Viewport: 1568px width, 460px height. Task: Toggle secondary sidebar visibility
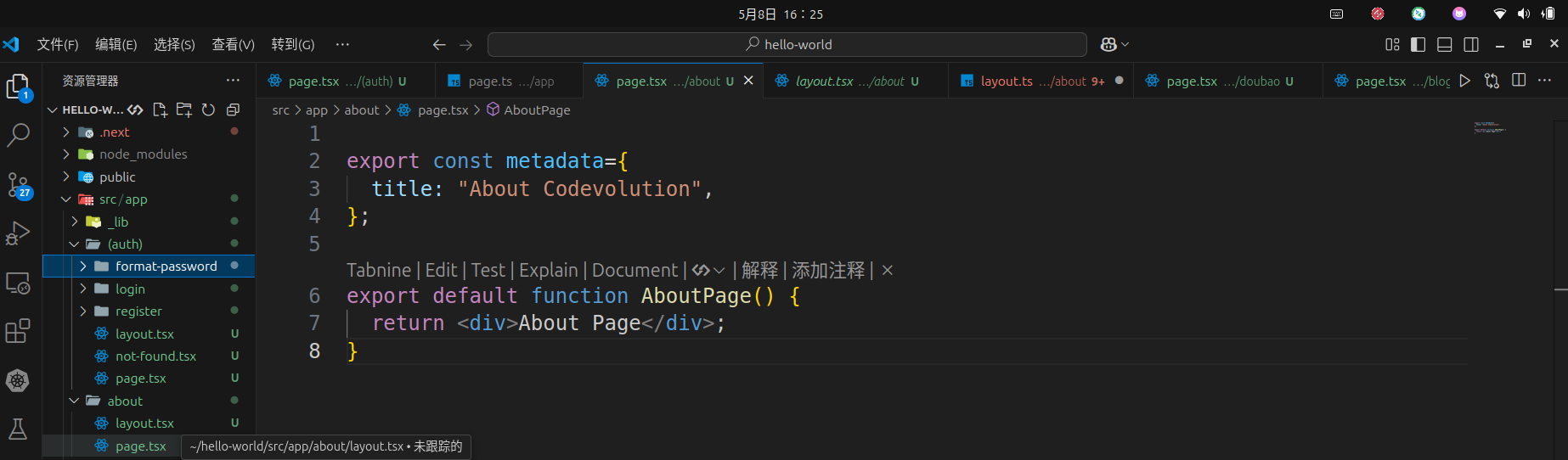pos(1471,44)
